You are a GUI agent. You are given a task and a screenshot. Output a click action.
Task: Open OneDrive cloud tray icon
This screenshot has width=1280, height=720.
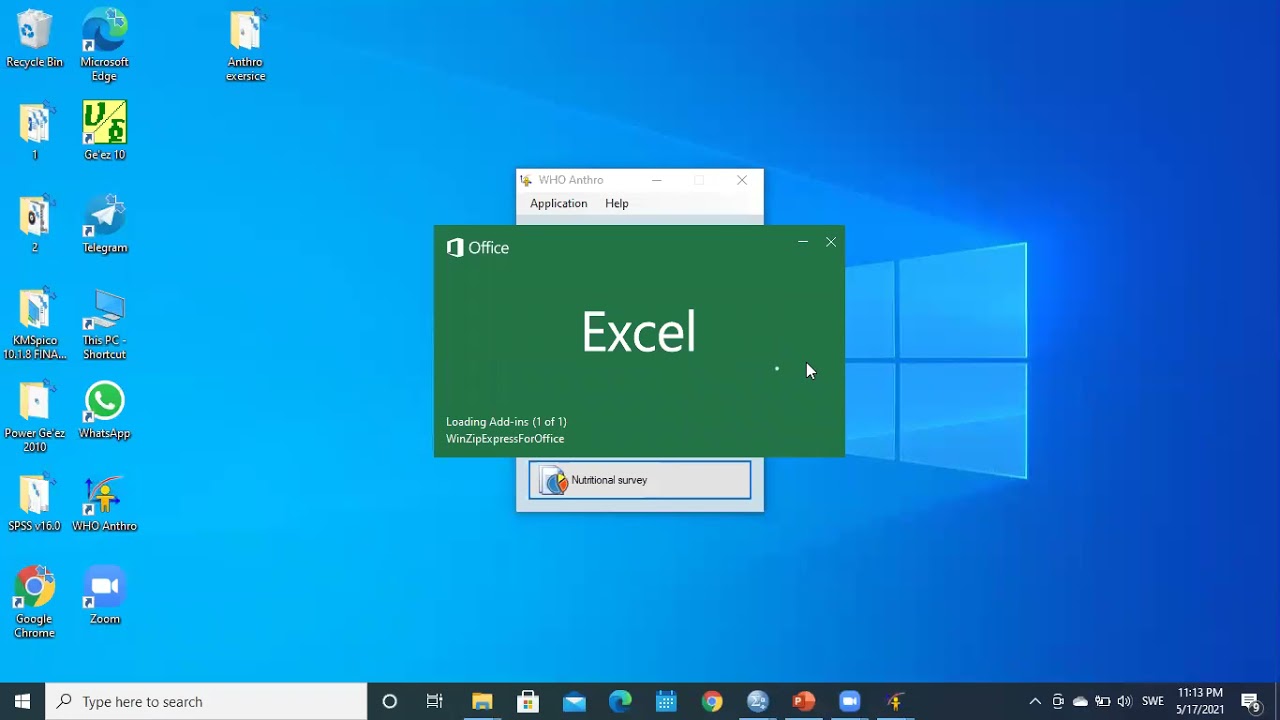[x=1080, y=701]
